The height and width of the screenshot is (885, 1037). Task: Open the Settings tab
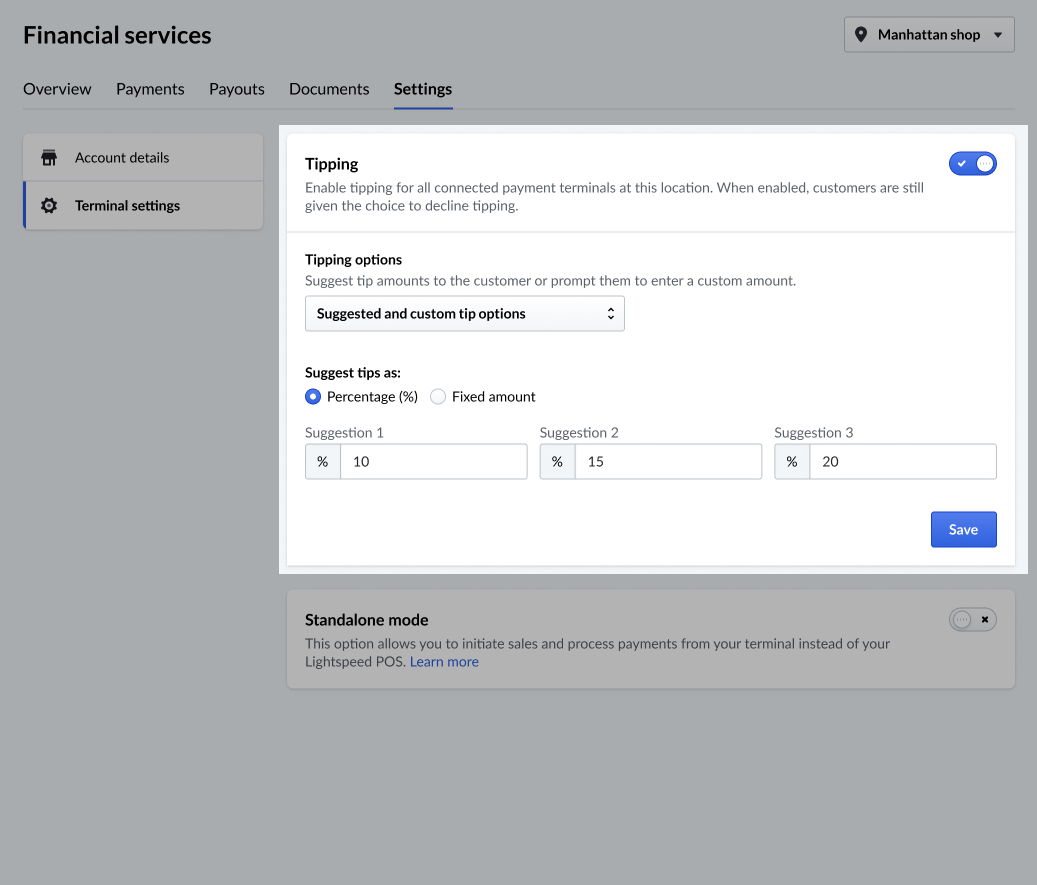pyautogui.click(x=423, y=89)
